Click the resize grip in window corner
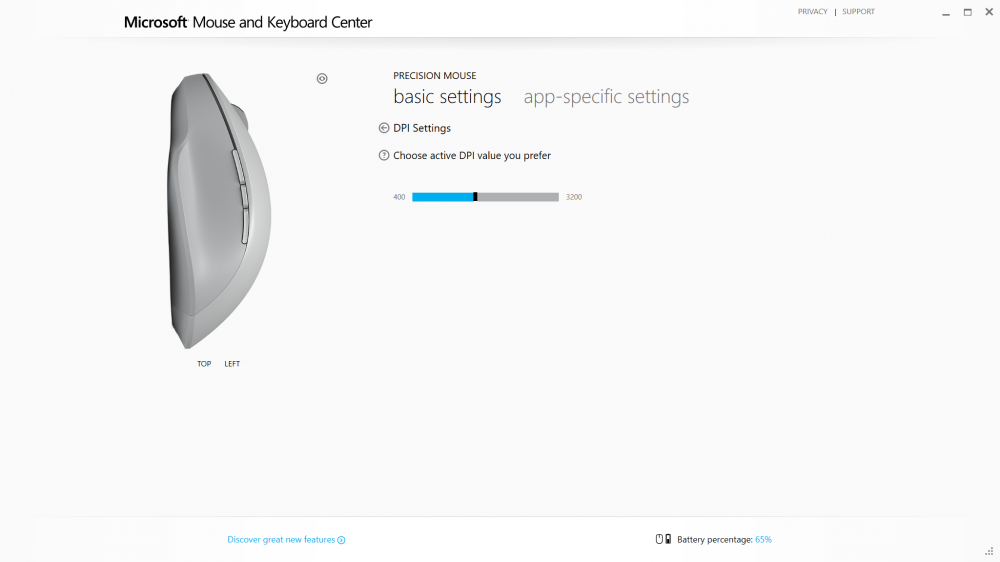This screenshot has height=562, width=1000. pyautogui.click(x=989, y=552)
